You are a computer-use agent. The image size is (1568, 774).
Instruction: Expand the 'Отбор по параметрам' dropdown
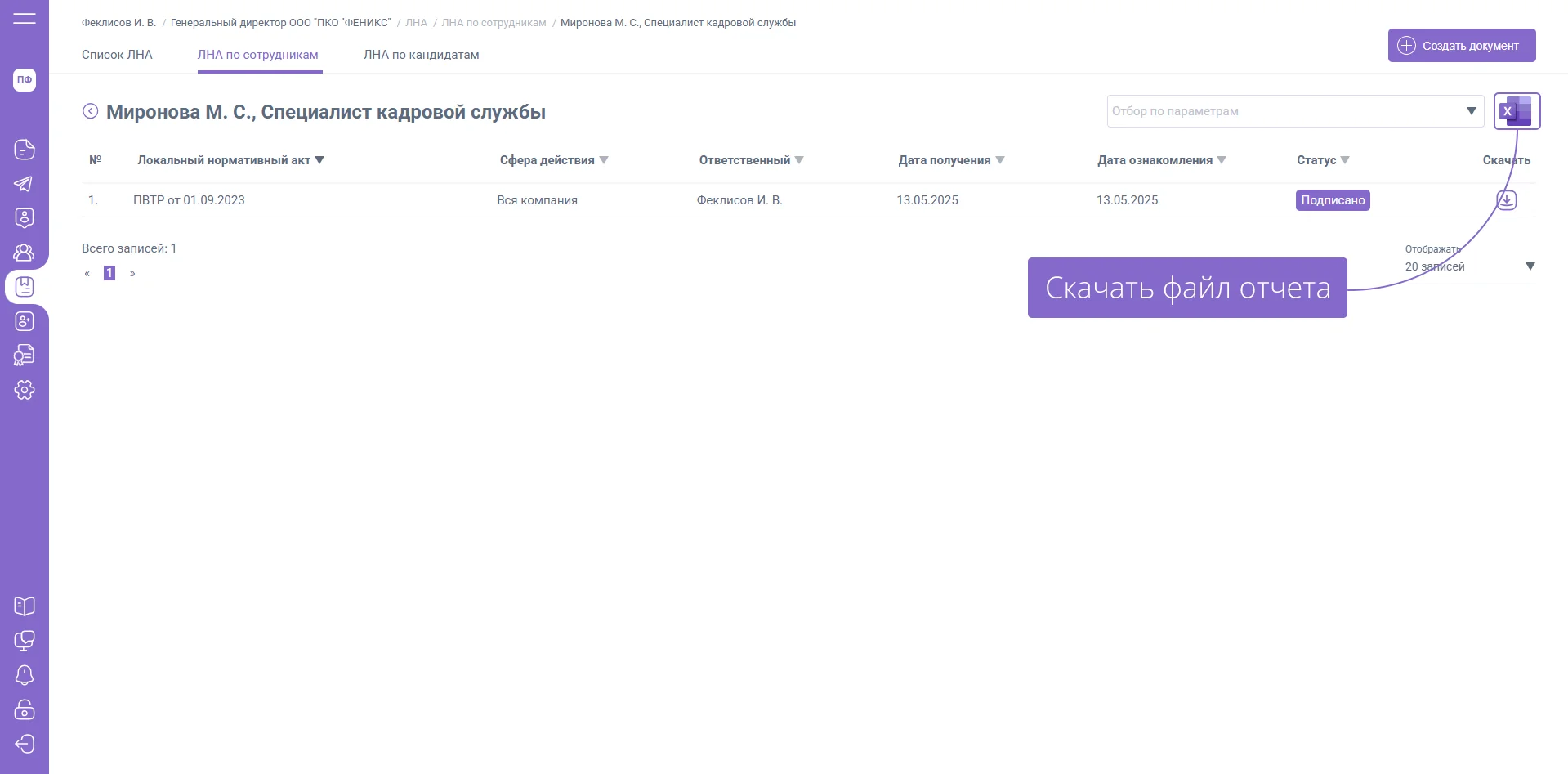click(x=1471, y=111)
